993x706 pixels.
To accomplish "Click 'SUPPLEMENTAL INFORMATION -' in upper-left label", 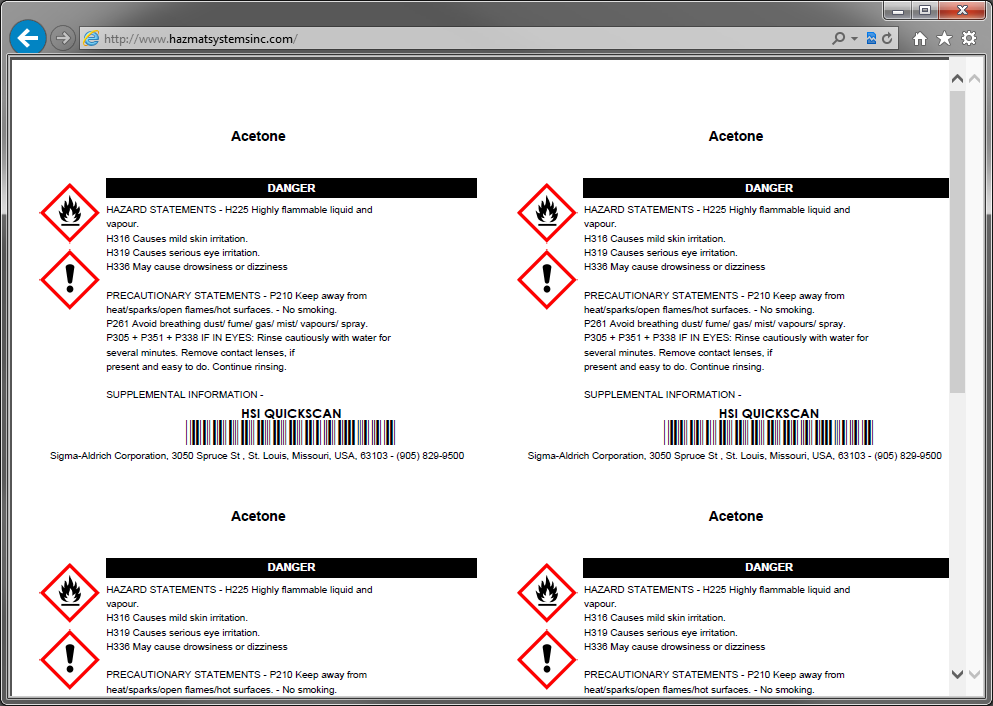I will pos(185,394).
